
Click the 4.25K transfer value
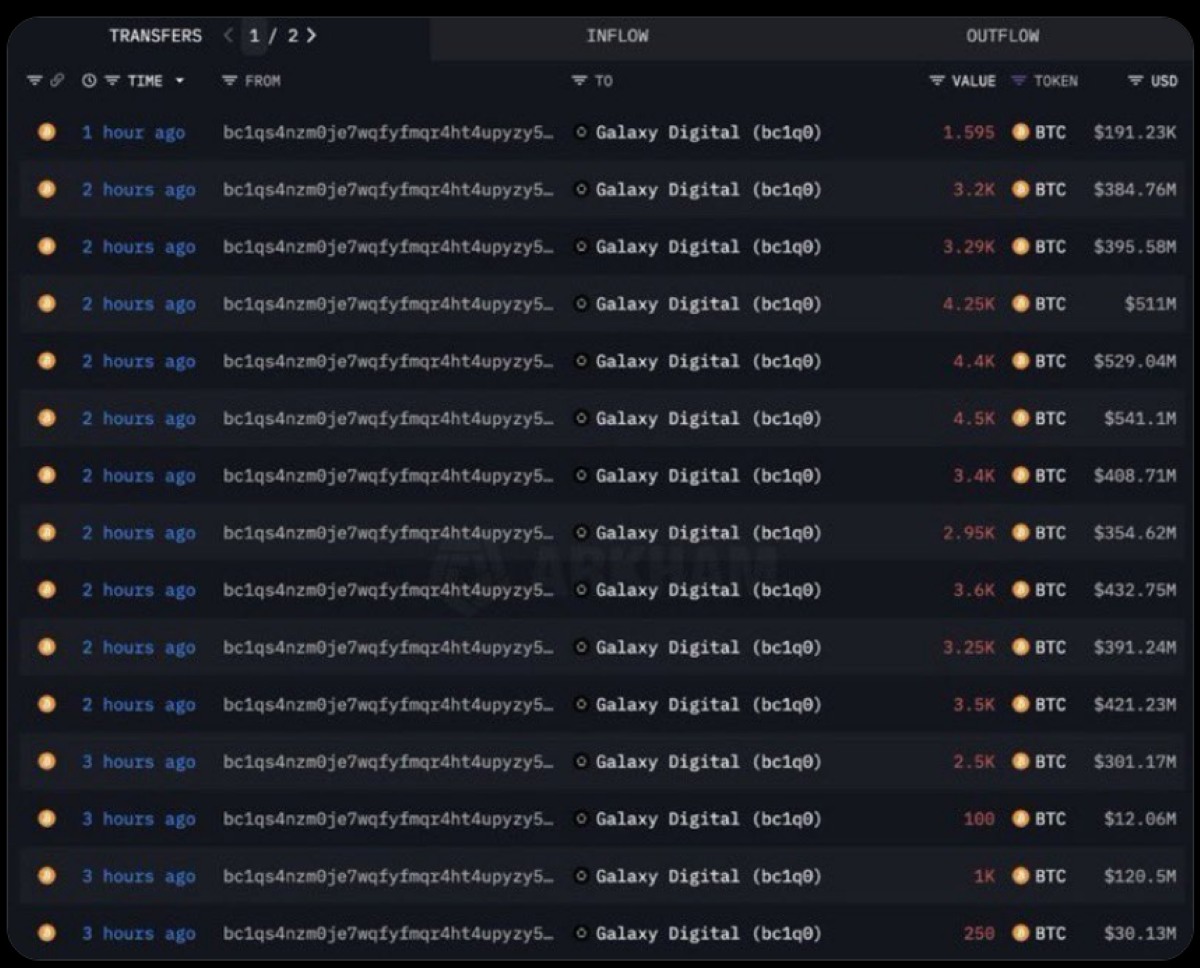click(968, 303)
